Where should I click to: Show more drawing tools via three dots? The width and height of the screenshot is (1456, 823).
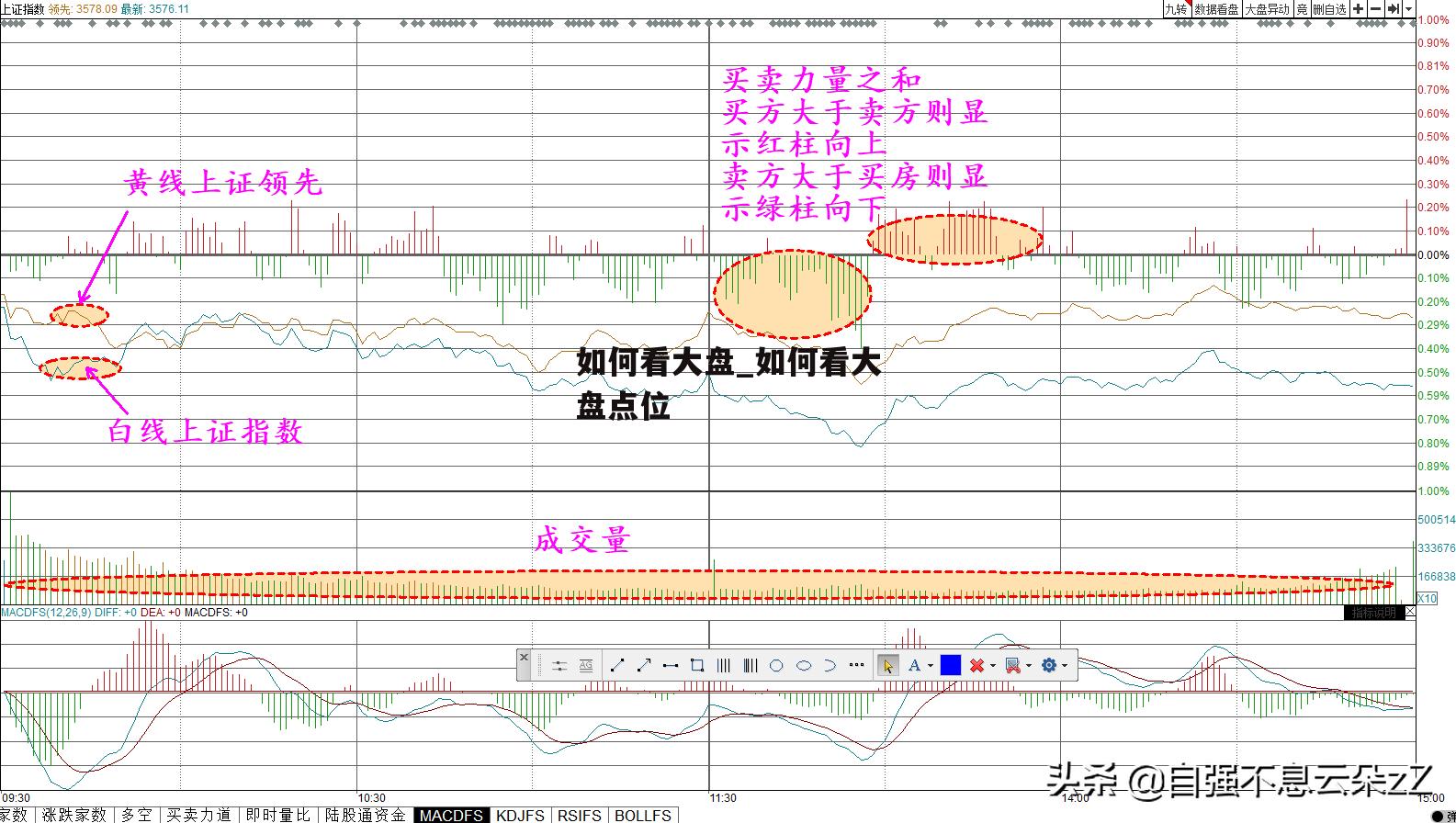pyautogui.click(x=856, y=664)
